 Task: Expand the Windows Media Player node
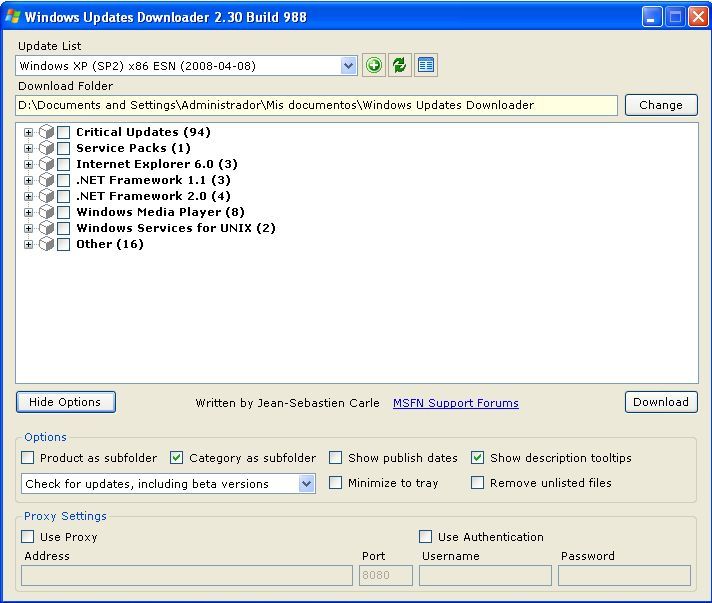[x=29, y=213]
